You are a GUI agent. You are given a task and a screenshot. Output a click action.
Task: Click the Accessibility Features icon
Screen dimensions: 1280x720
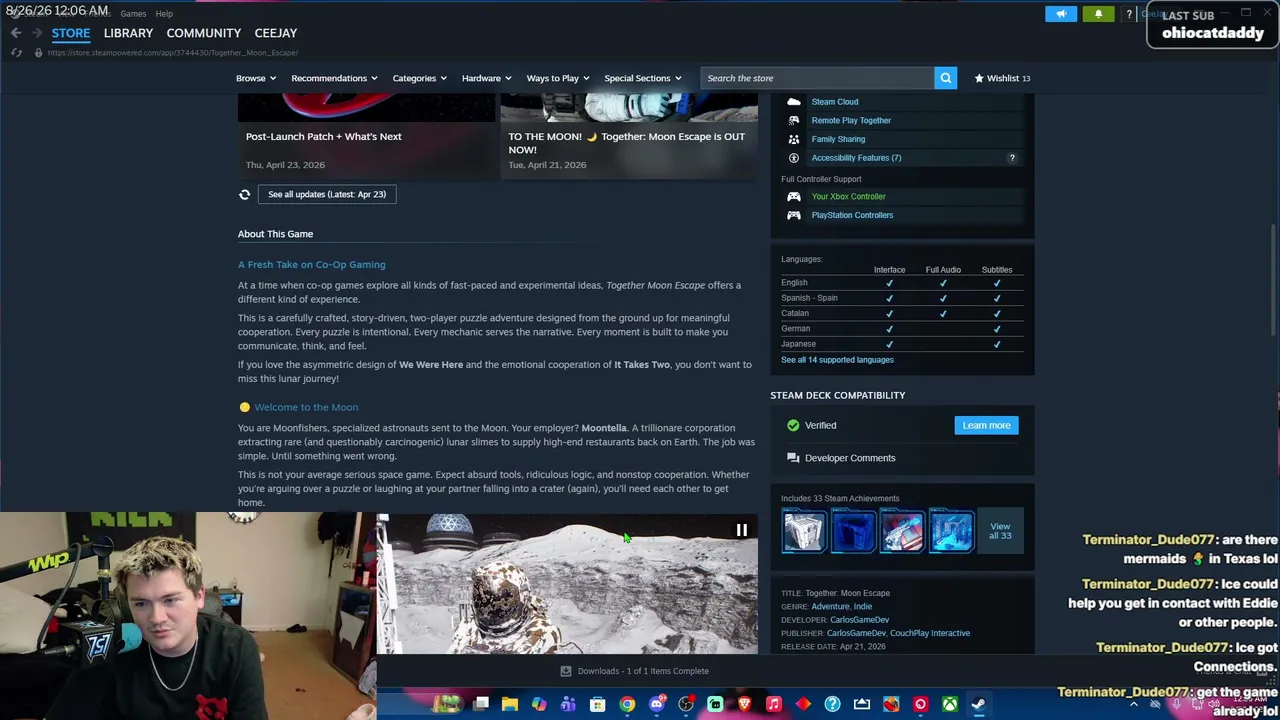coord(794,158)
